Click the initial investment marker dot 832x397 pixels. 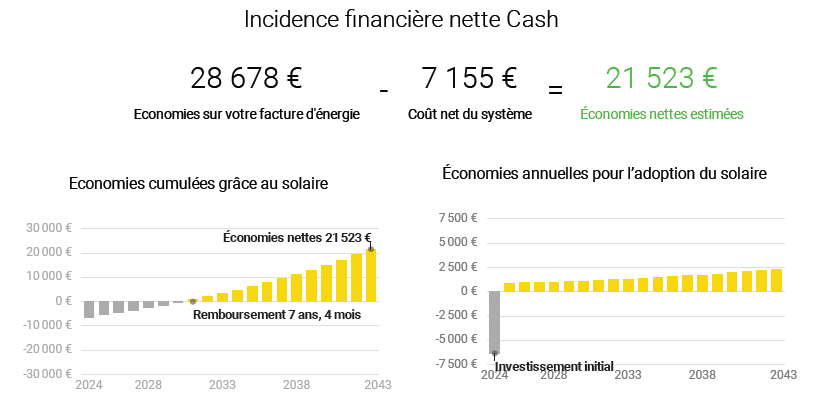(494, 353)
